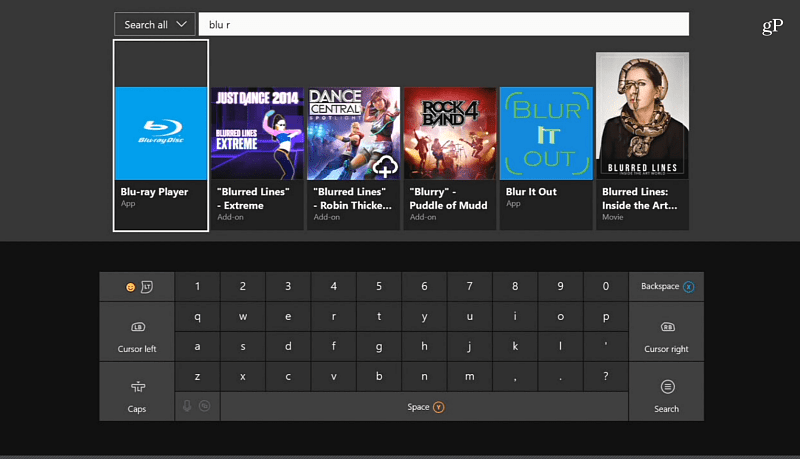Click the emoji symbols keyboard key
The image size is (800, 459).
coord(137,287)
